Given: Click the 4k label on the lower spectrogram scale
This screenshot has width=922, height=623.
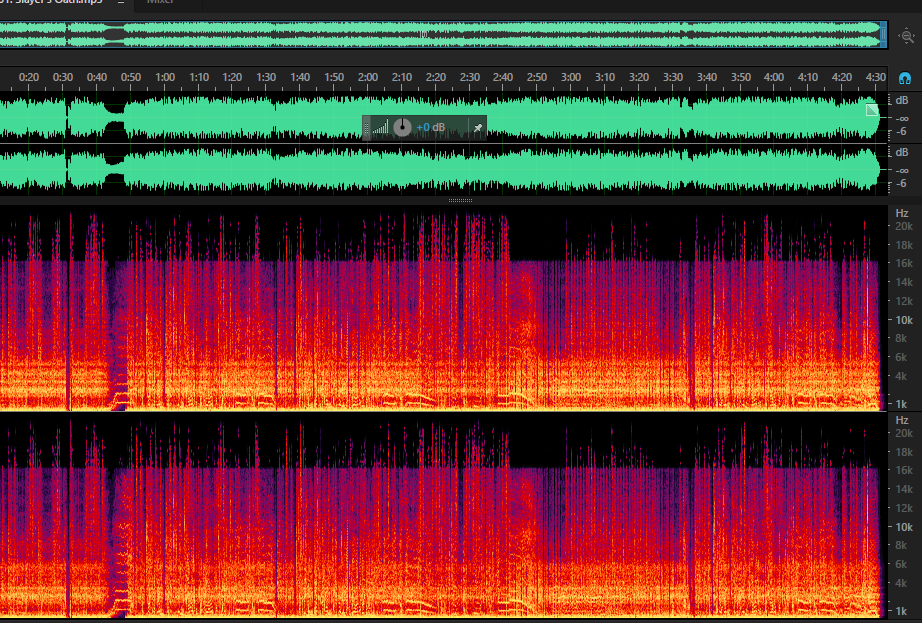Looking at the screenshot, I should 902,583.
